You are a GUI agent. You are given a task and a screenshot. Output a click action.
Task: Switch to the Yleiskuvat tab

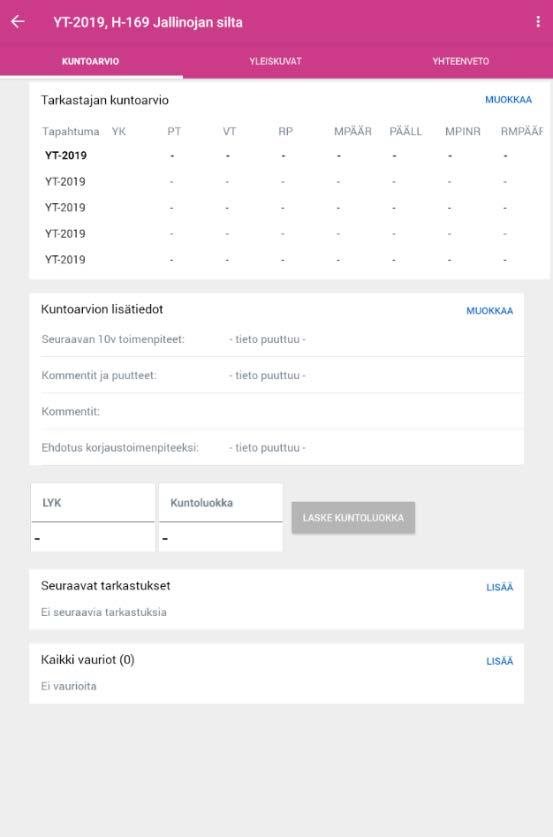tap(275, 61)
